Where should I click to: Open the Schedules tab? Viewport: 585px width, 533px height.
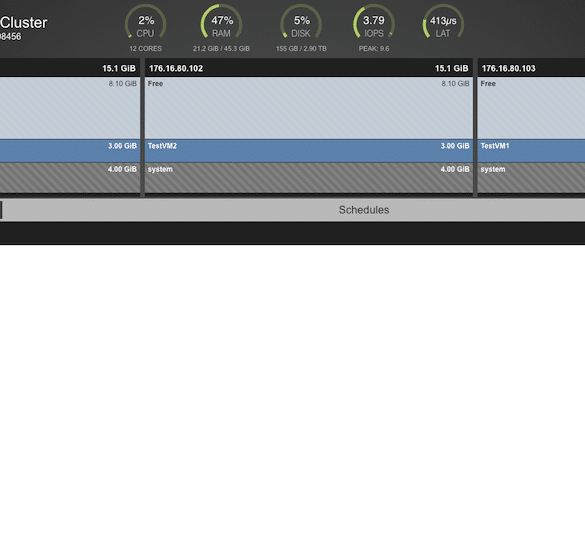[364, 210]
